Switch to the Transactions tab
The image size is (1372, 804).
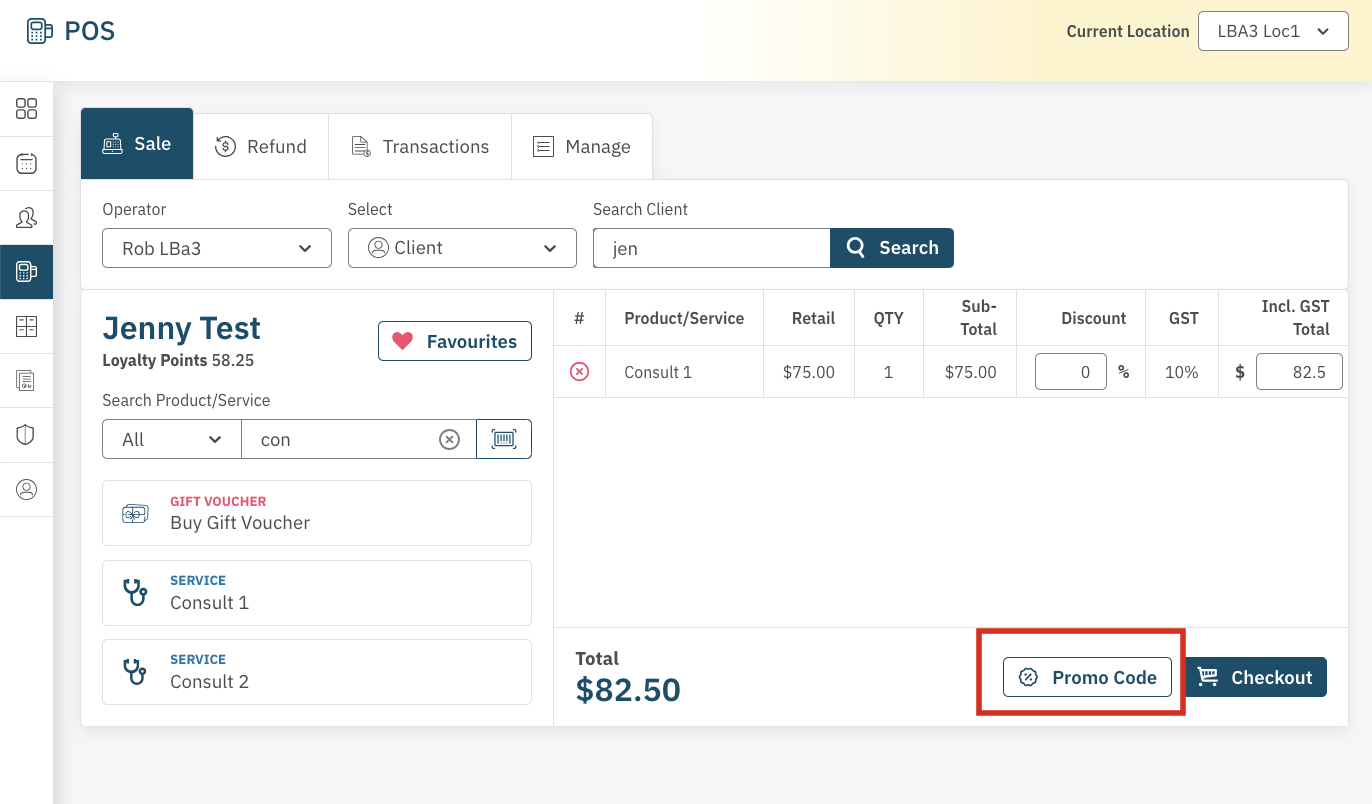point(420,146)
